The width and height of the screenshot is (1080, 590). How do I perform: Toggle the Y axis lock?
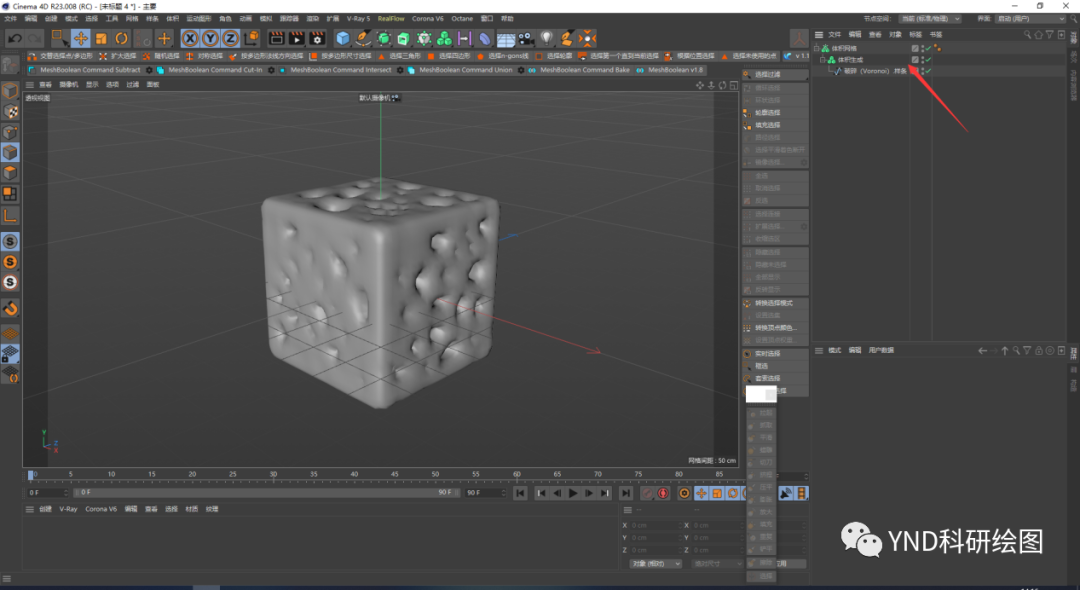[x=210, y=39]
